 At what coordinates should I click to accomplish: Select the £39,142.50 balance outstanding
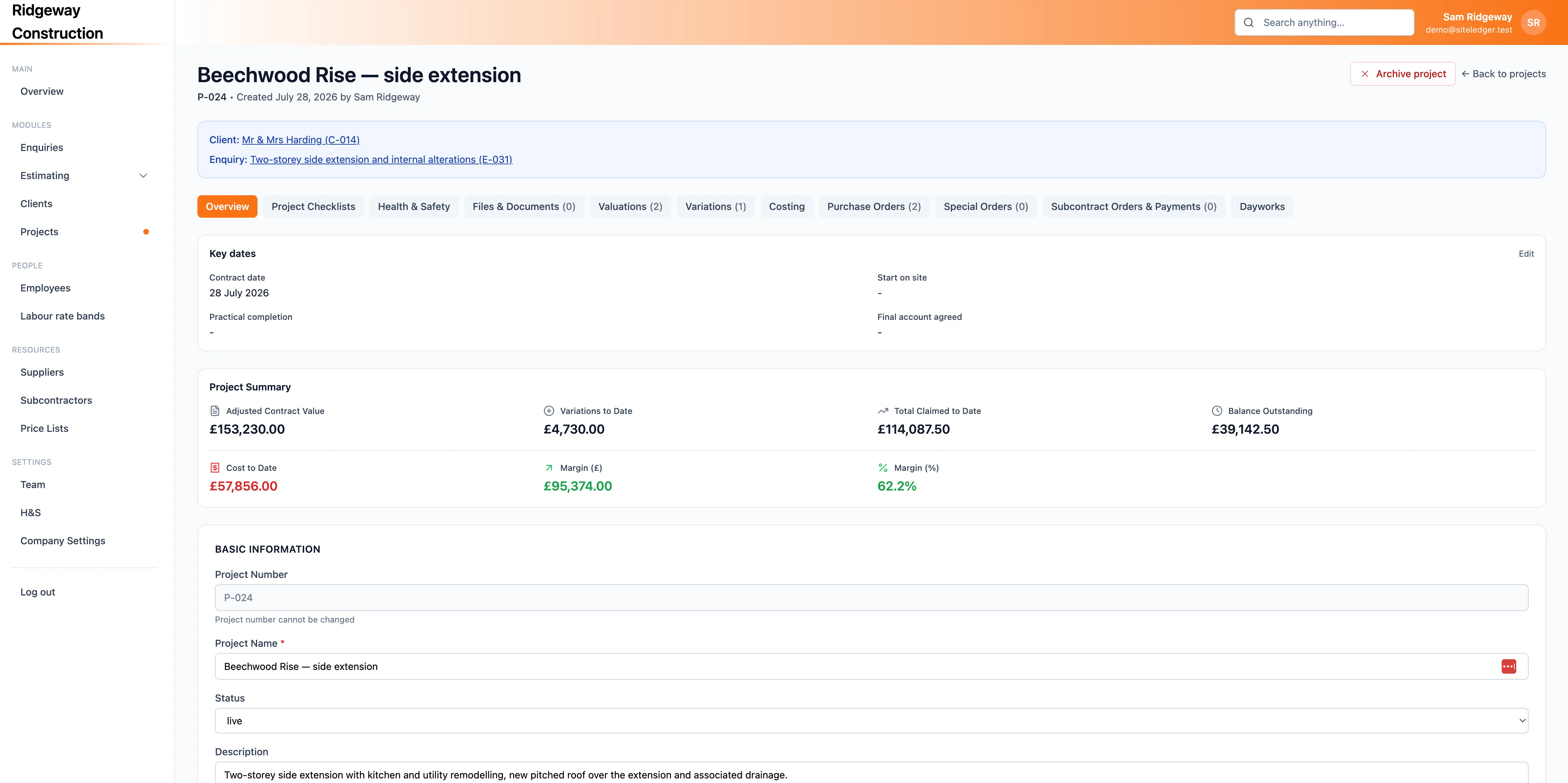(x=1246, y=429)
